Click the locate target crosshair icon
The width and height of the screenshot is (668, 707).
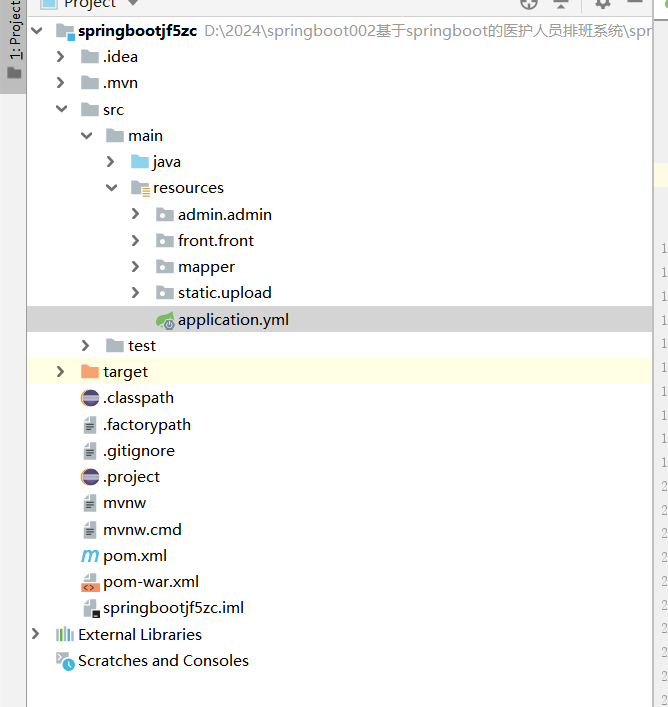(529, 4)
